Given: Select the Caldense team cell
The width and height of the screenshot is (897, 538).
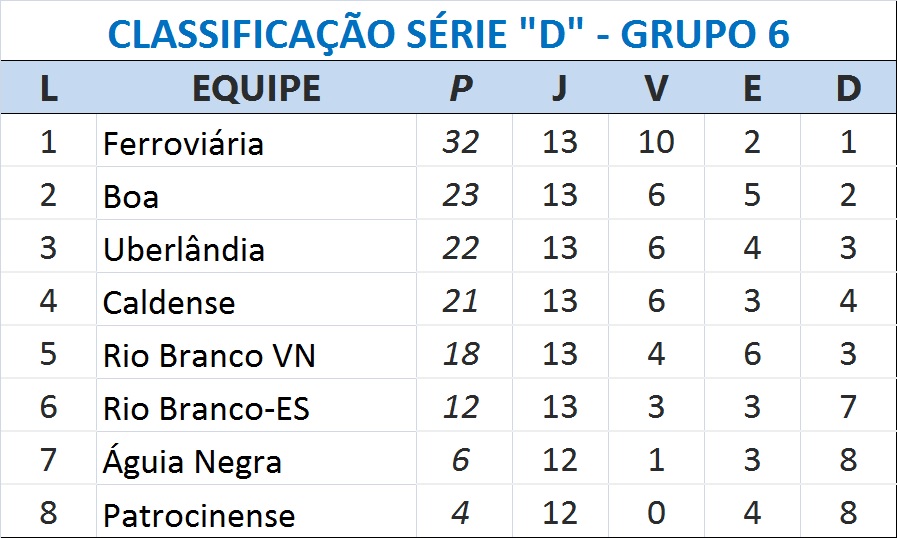Looking at the screenshot, I should (169, 302).
